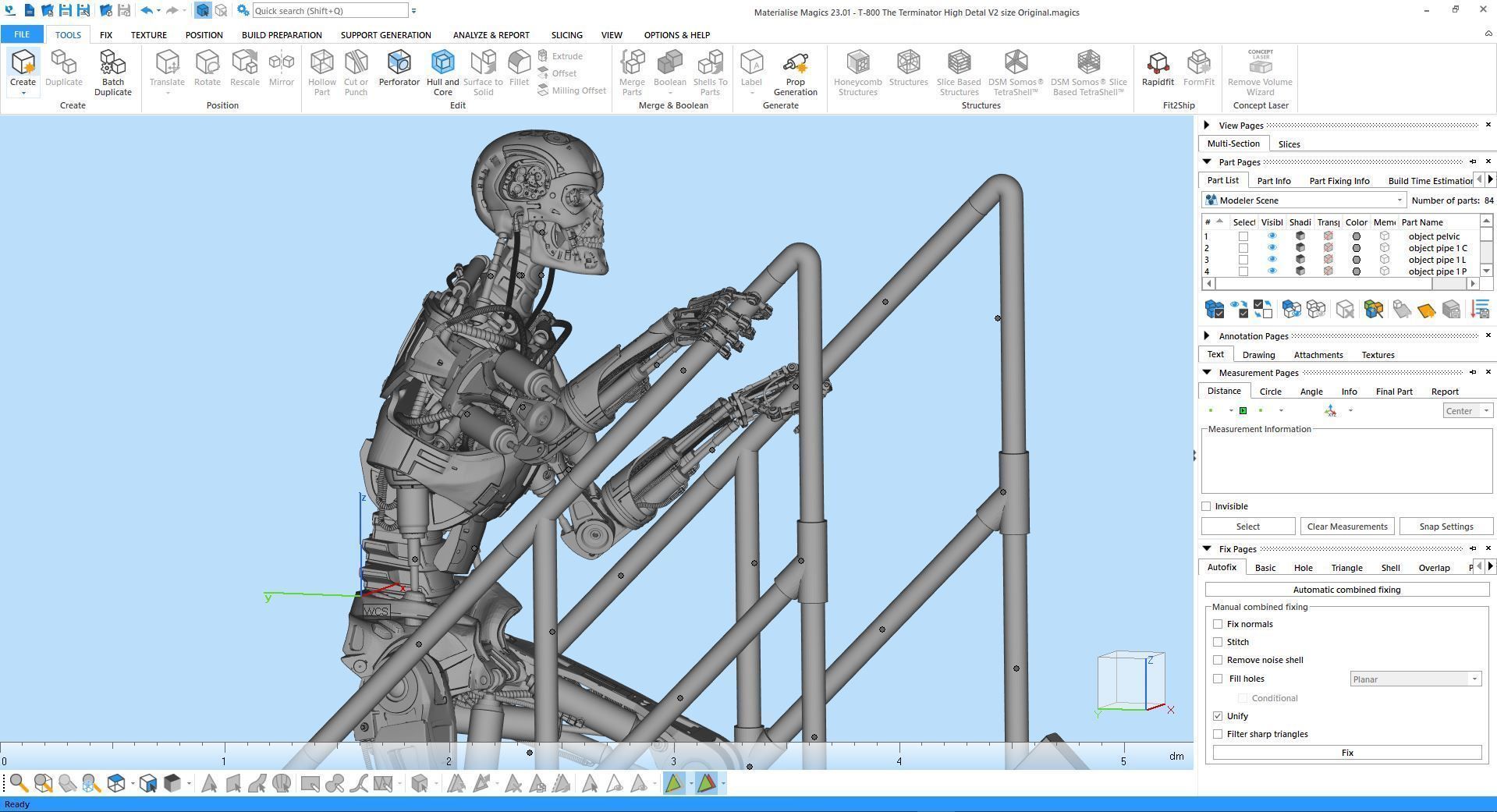Click the Select button in Measurement Pages

tap(1247, 527)
